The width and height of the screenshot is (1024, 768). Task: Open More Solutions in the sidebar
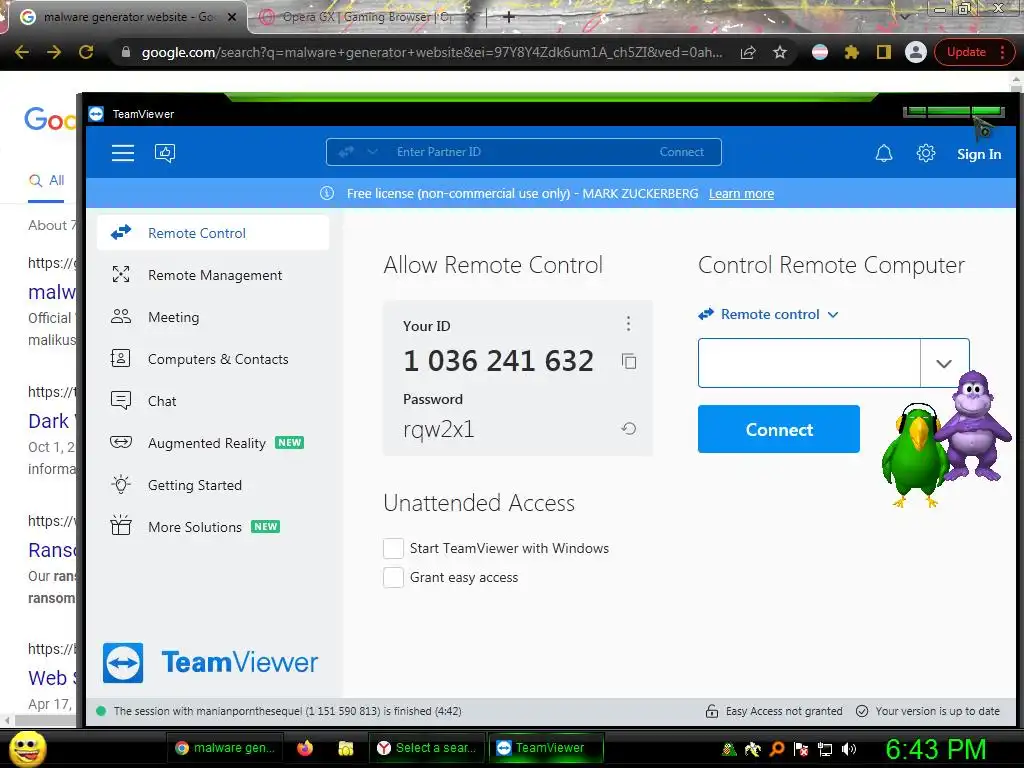coord(213,527)
